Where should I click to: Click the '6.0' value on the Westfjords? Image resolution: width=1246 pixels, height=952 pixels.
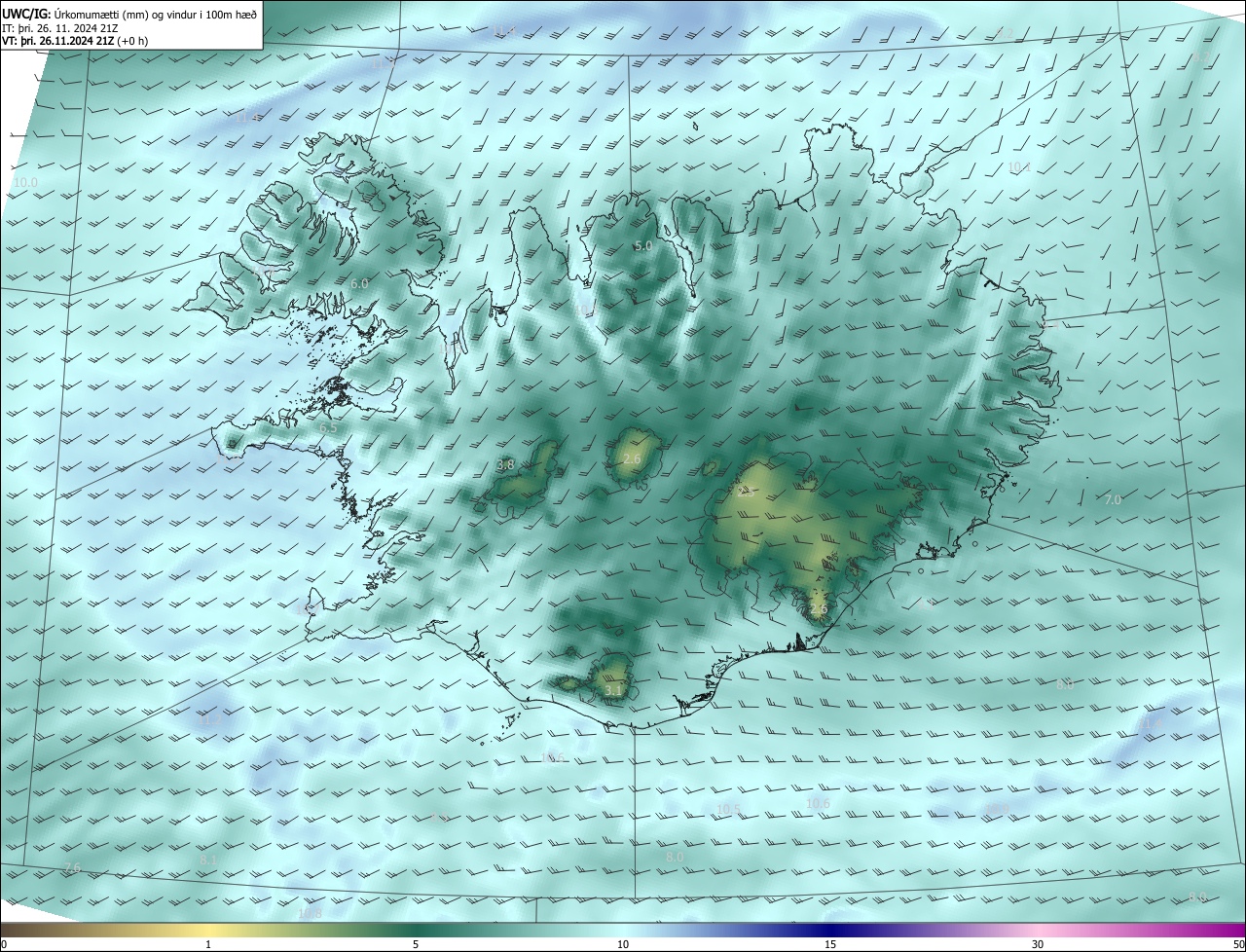point(359,283)
